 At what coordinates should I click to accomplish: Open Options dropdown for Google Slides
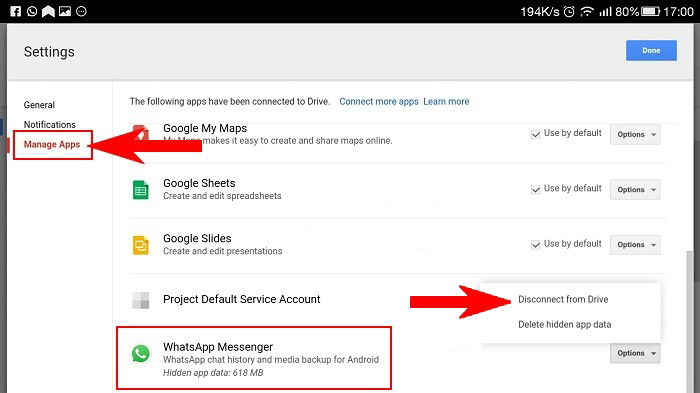pyautogui.click(x=635, y=245)
